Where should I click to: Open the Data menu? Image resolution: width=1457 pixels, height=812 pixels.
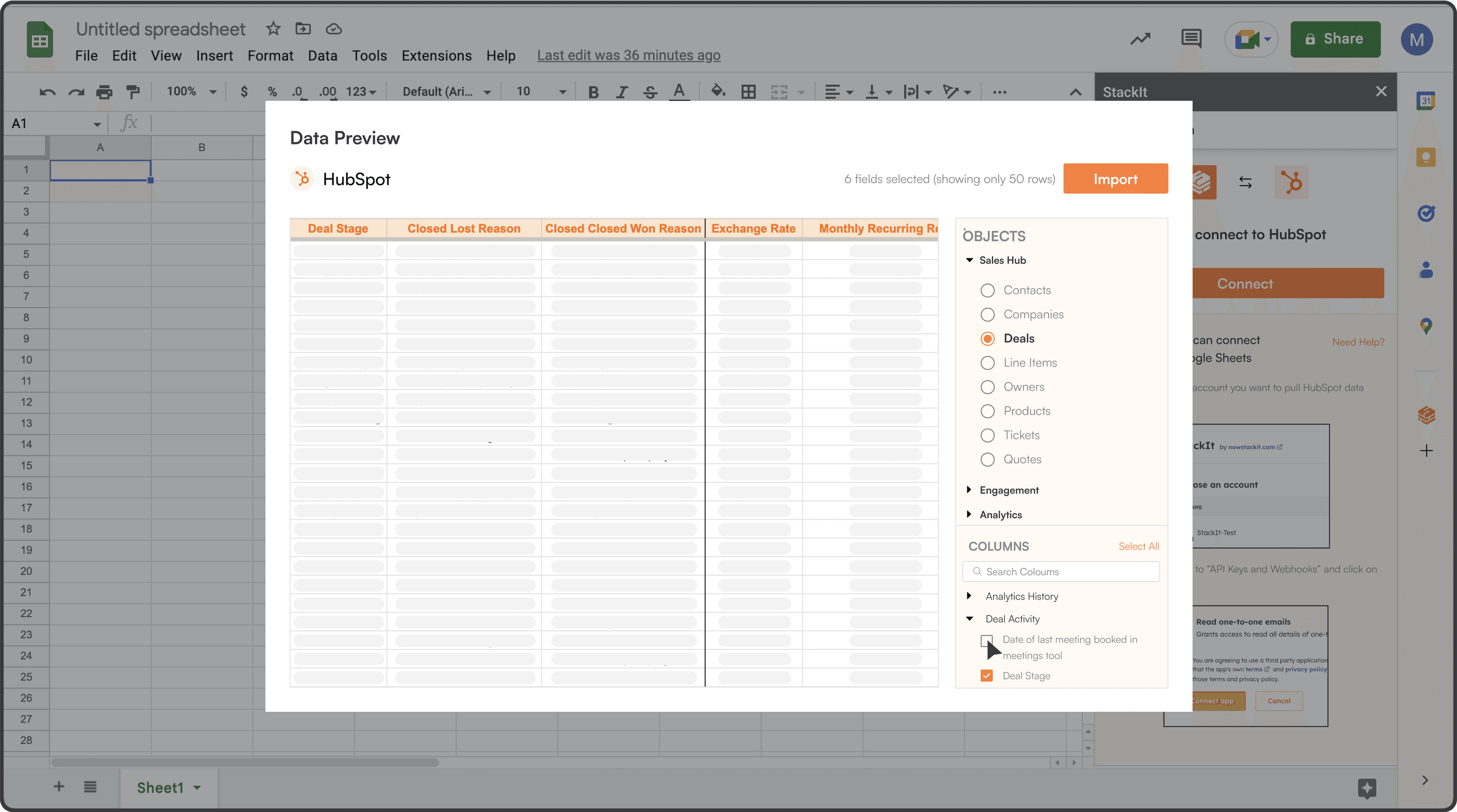click(322, 55)
